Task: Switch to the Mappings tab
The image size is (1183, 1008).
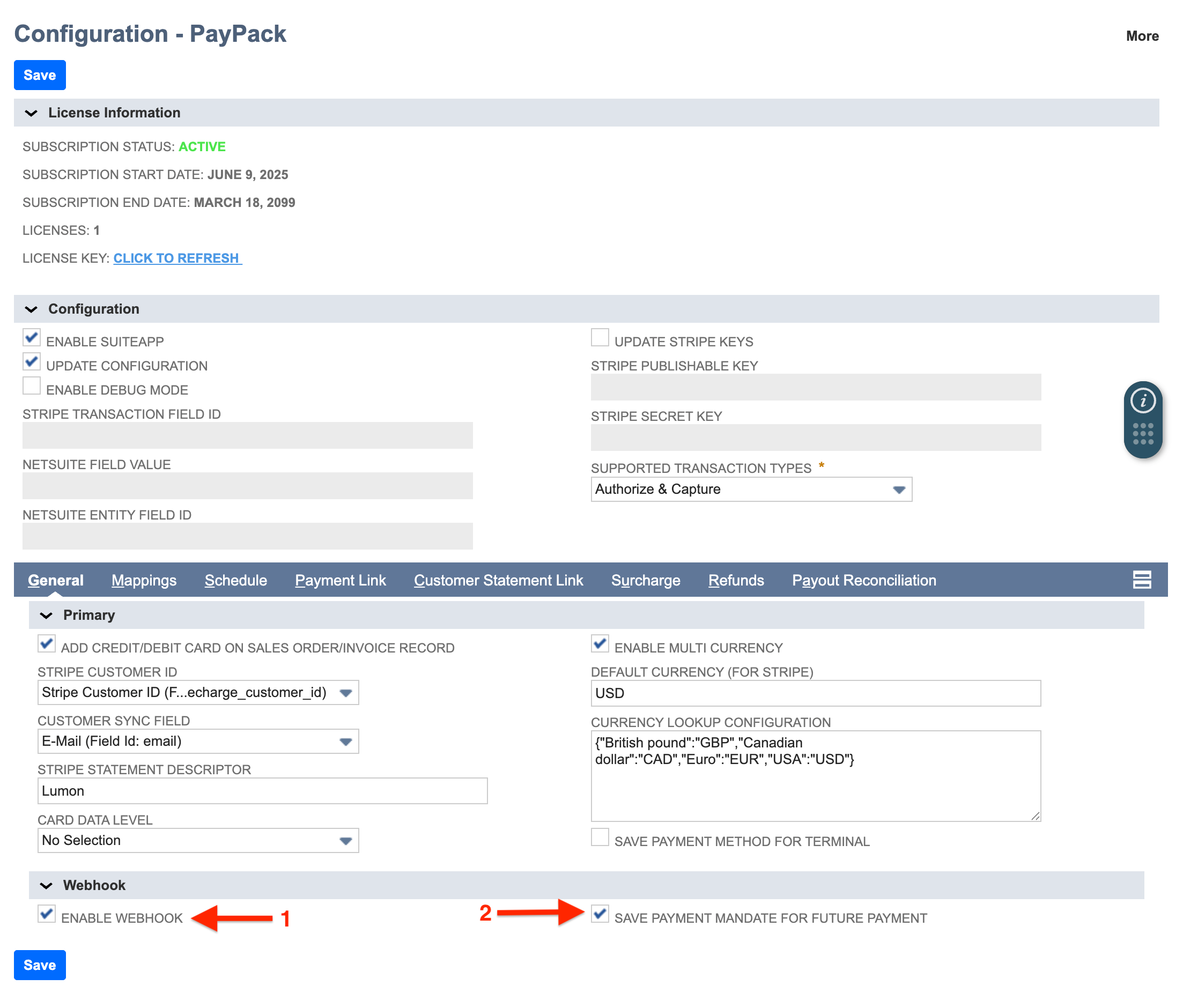Action: point(144,580)
